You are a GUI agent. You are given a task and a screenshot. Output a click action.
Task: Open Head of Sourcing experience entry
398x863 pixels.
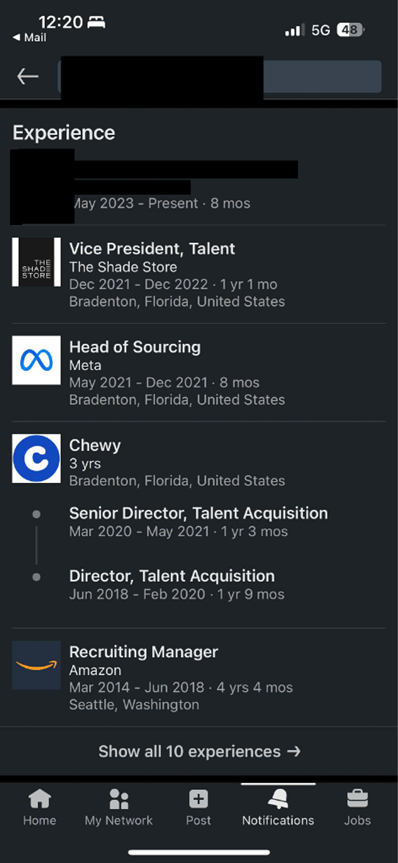[x=199, y=373]
